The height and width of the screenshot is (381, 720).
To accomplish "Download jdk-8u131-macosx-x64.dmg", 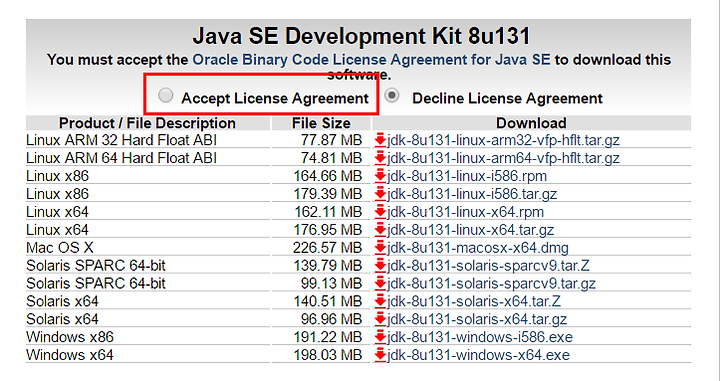I will point(478,247).
